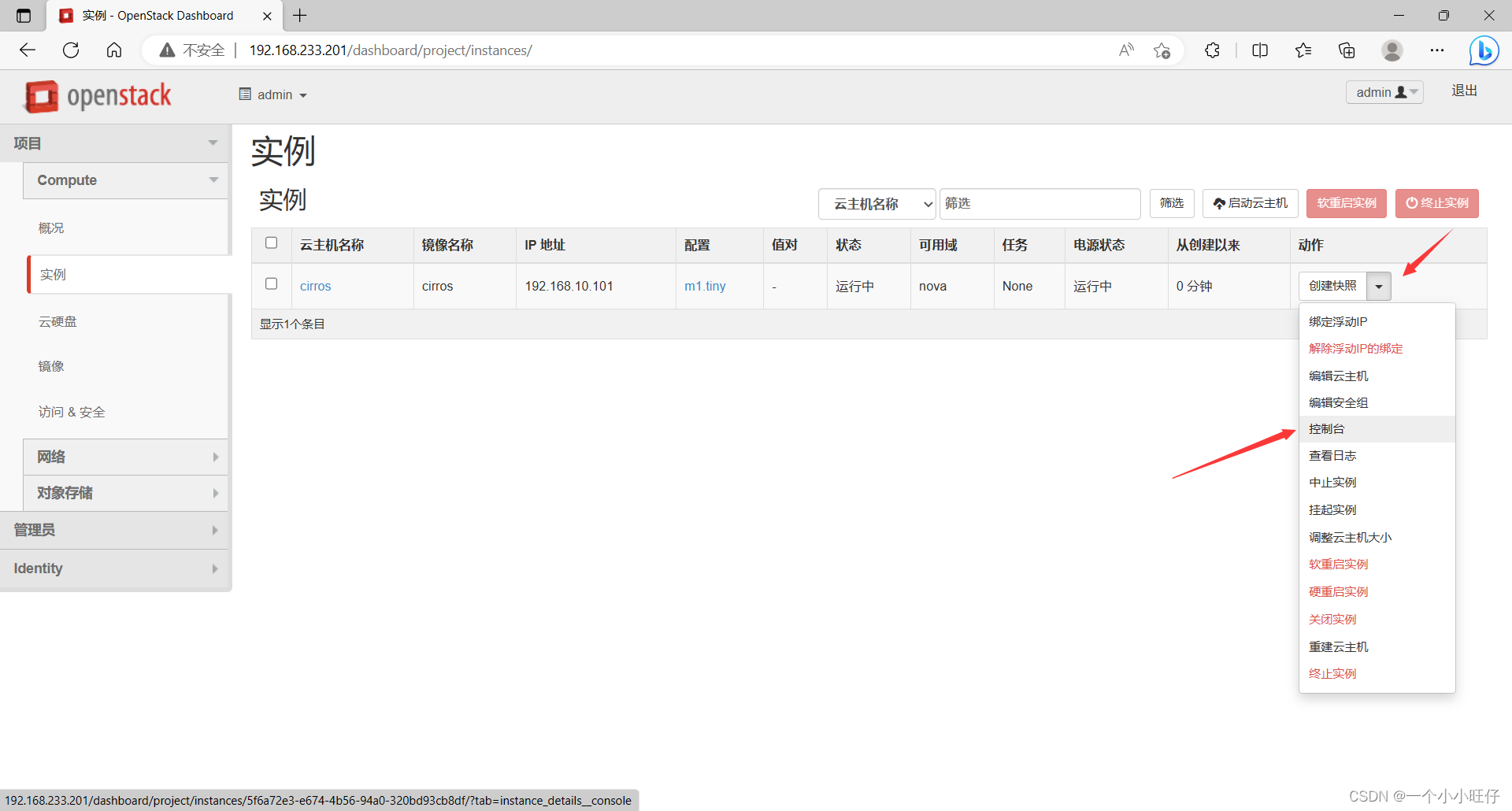Click the openstack logo
Screen dimensions: 1512x811
pos(96,96)
